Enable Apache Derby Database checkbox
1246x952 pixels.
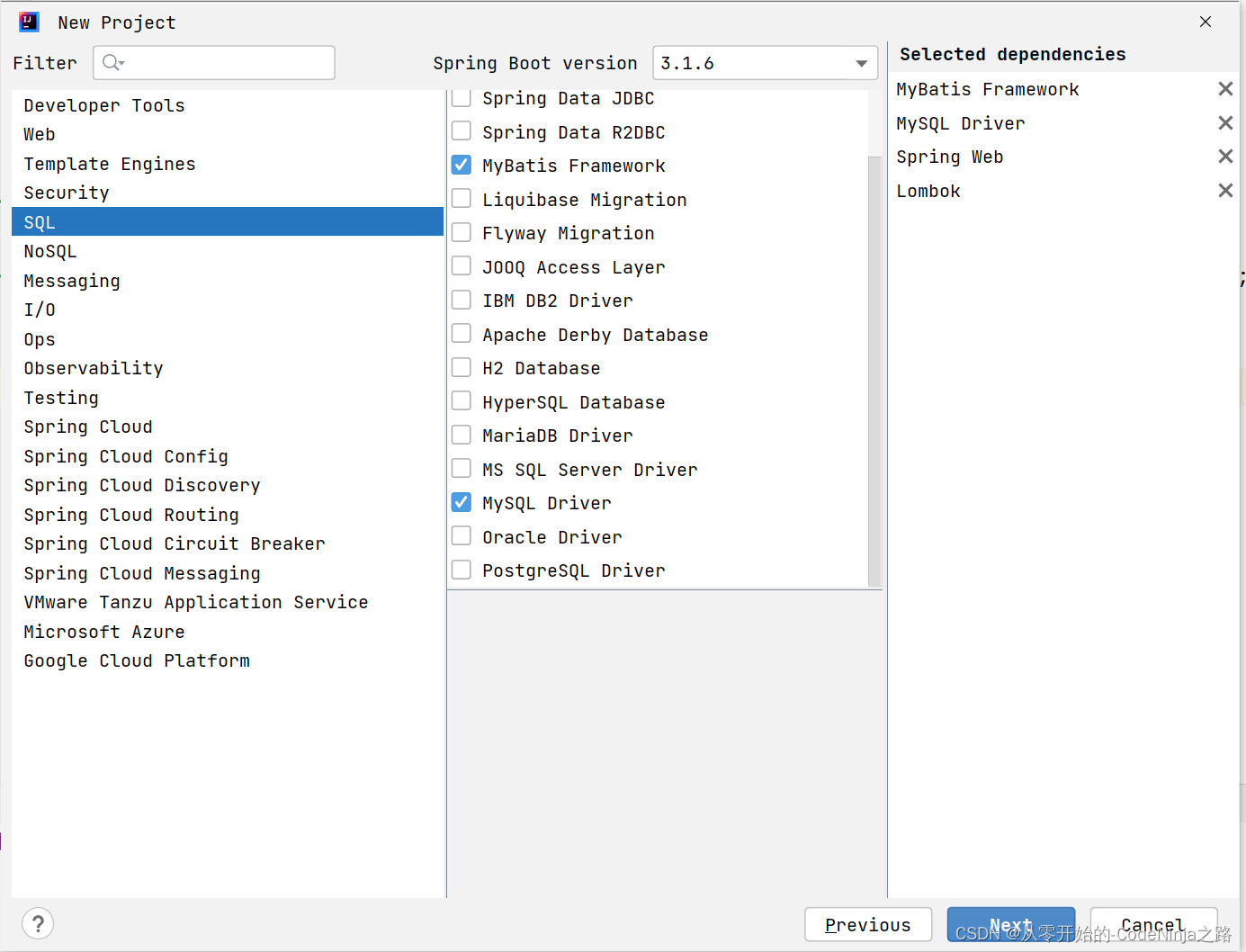[462, 333]
